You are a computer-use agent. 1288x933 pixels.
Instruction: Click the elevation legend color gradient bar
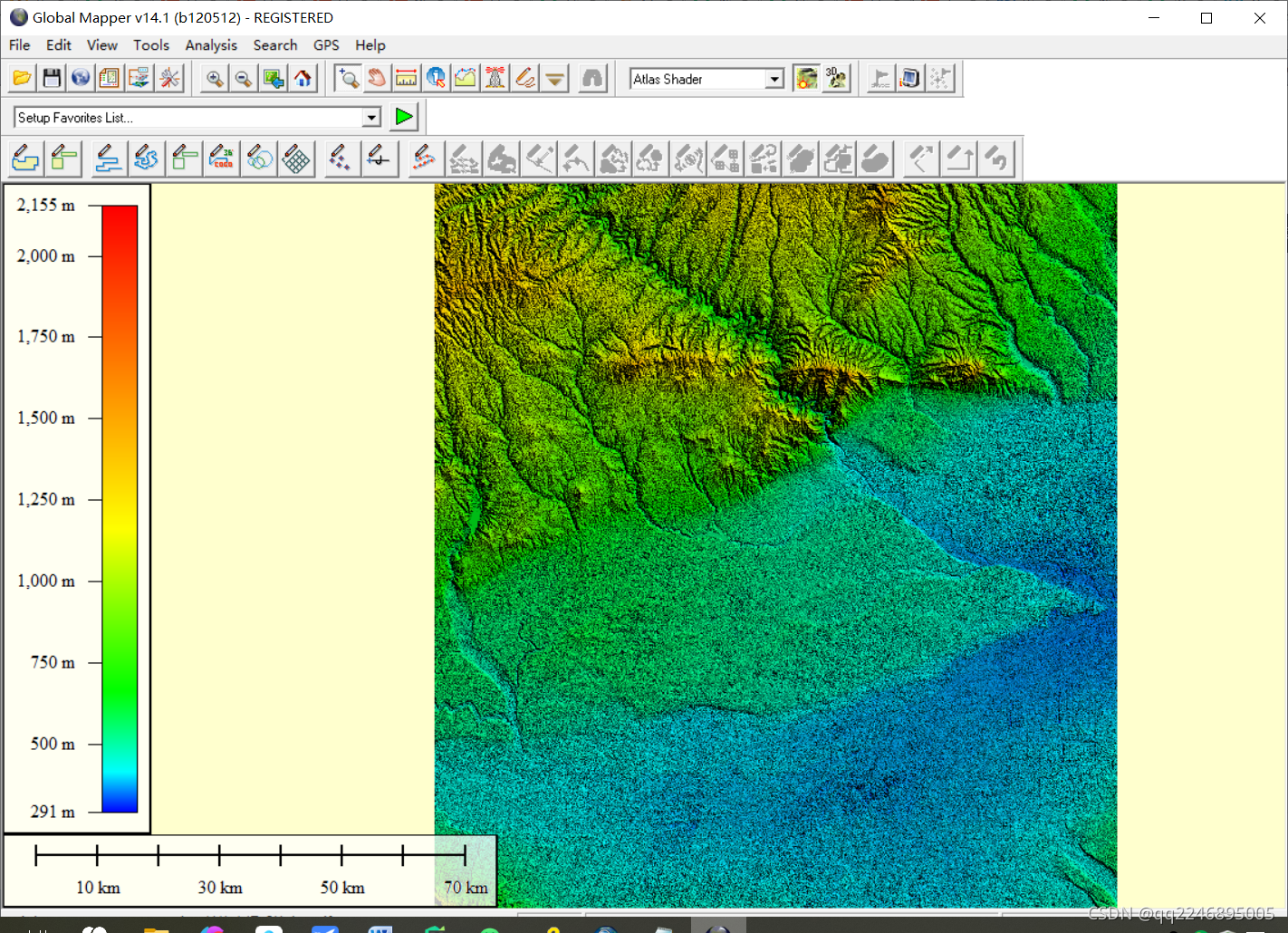120,508
